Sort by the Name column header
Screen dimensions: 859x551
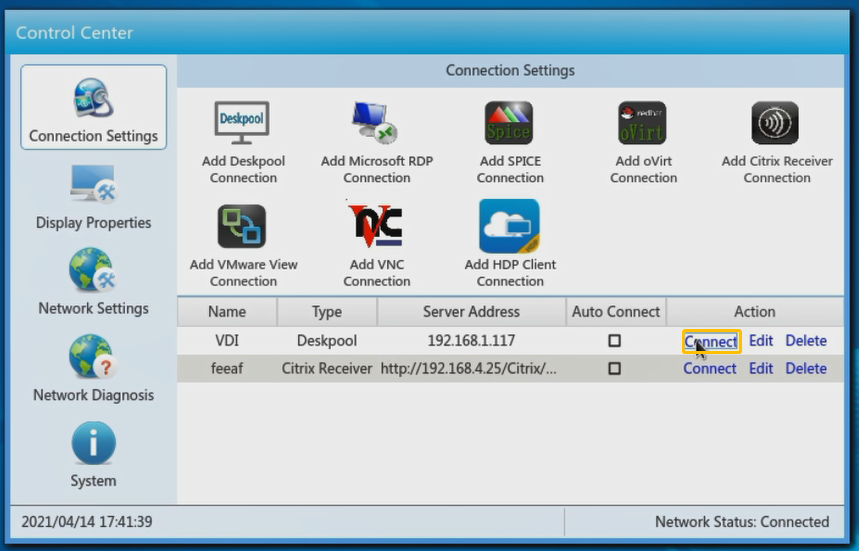pyautogui.click(x=227, y=312)
